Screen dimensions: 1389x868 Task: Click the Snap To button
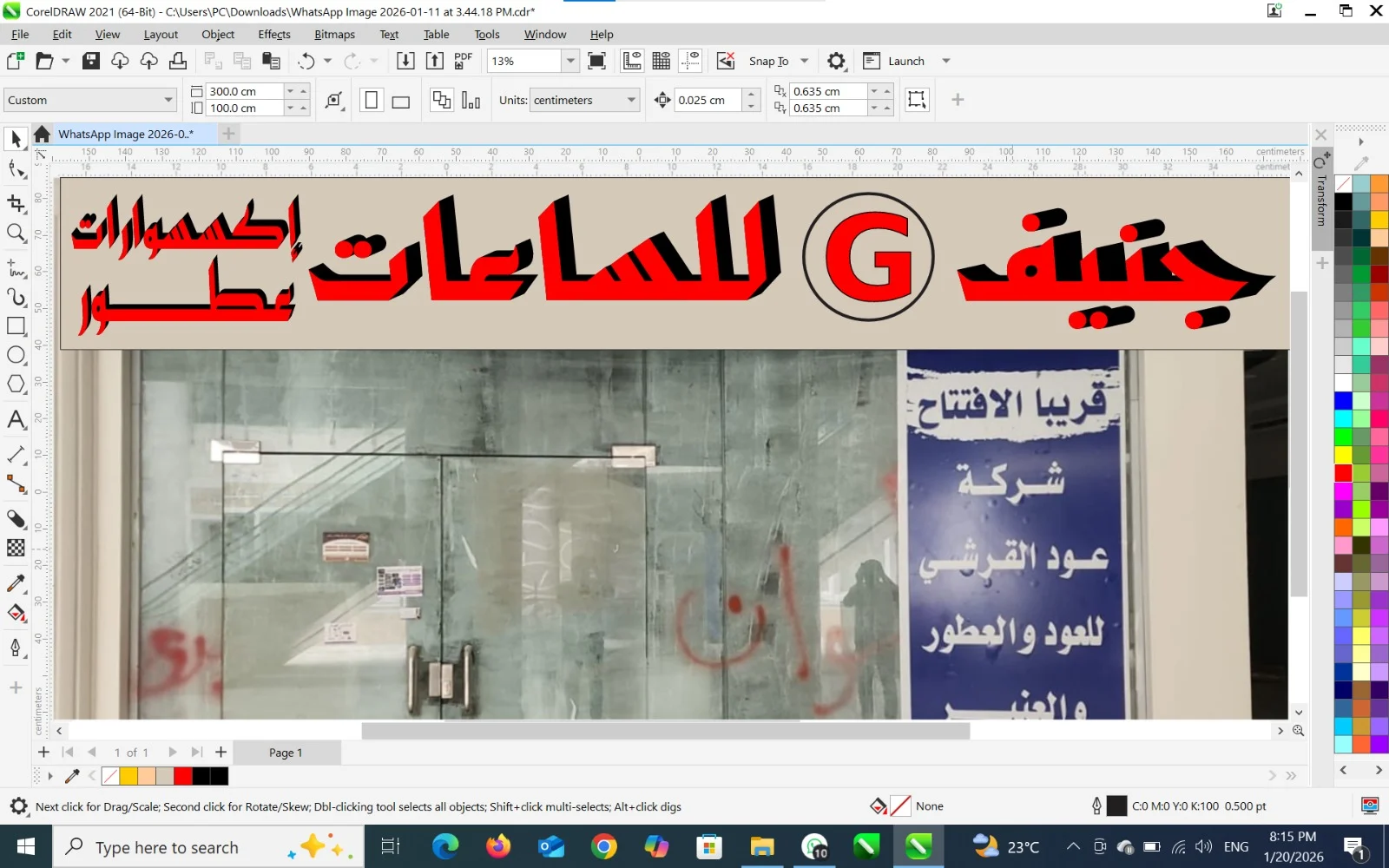coord(768,61)
